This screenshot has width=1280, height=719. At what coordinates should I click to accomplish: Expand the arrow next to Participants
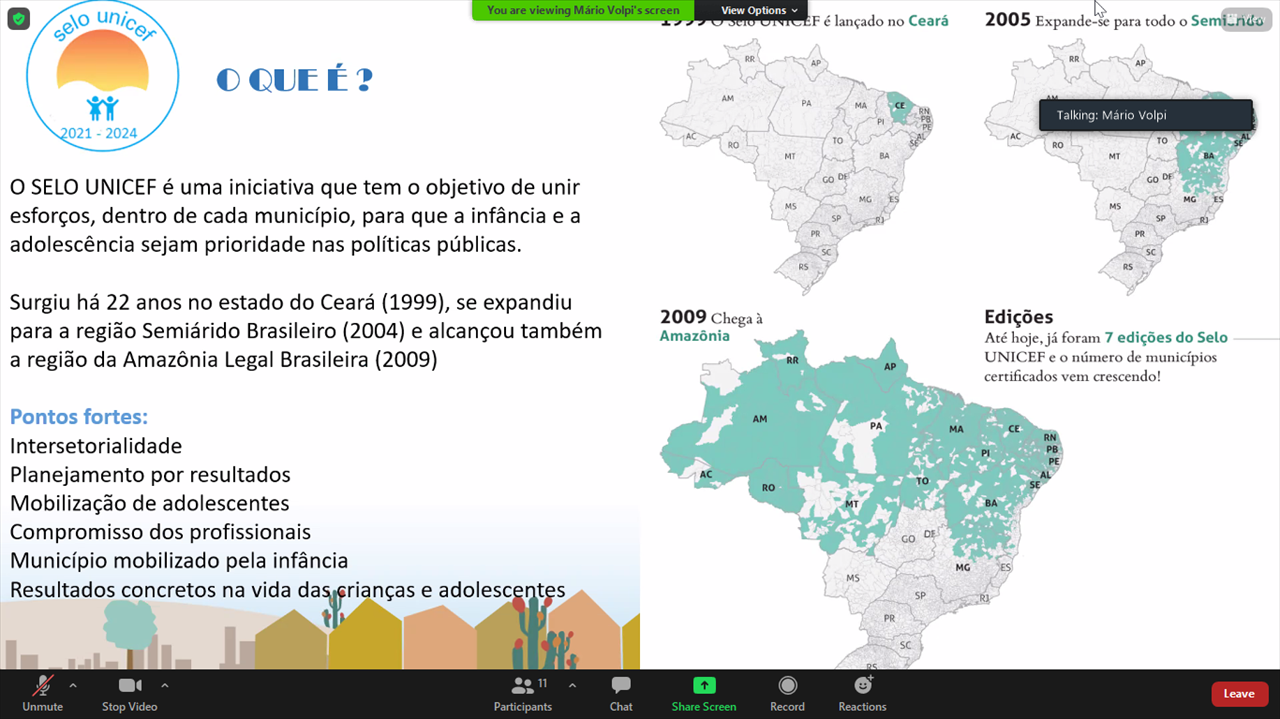click(x=572, y=686)
